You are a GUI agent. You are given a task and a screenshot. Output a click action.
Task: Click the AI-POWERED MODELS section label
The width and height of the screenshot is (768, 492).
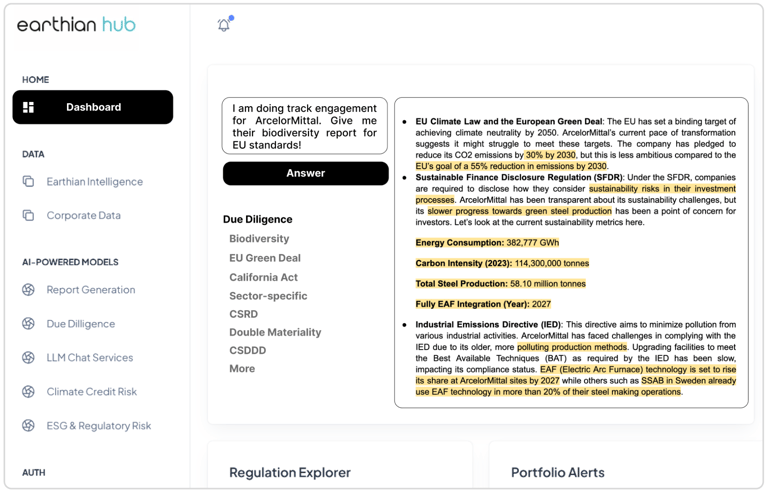(70, 262)
